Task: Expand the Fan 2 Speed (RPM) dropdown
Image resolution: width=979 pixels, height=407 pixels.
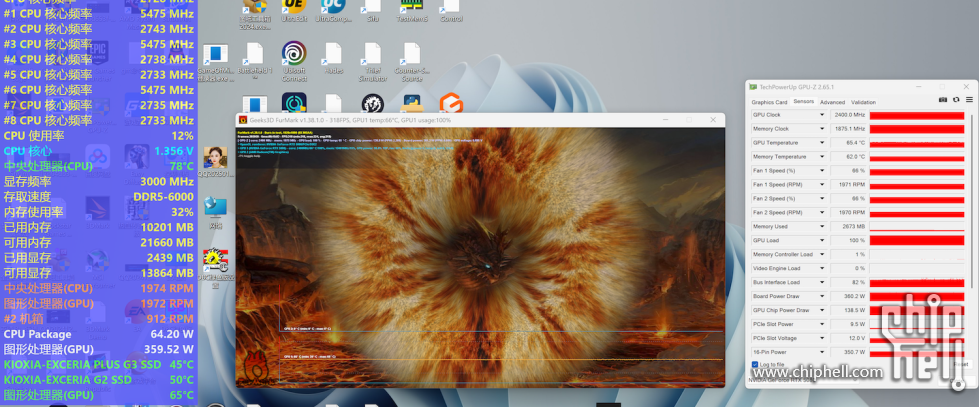Action: [822, 212]
